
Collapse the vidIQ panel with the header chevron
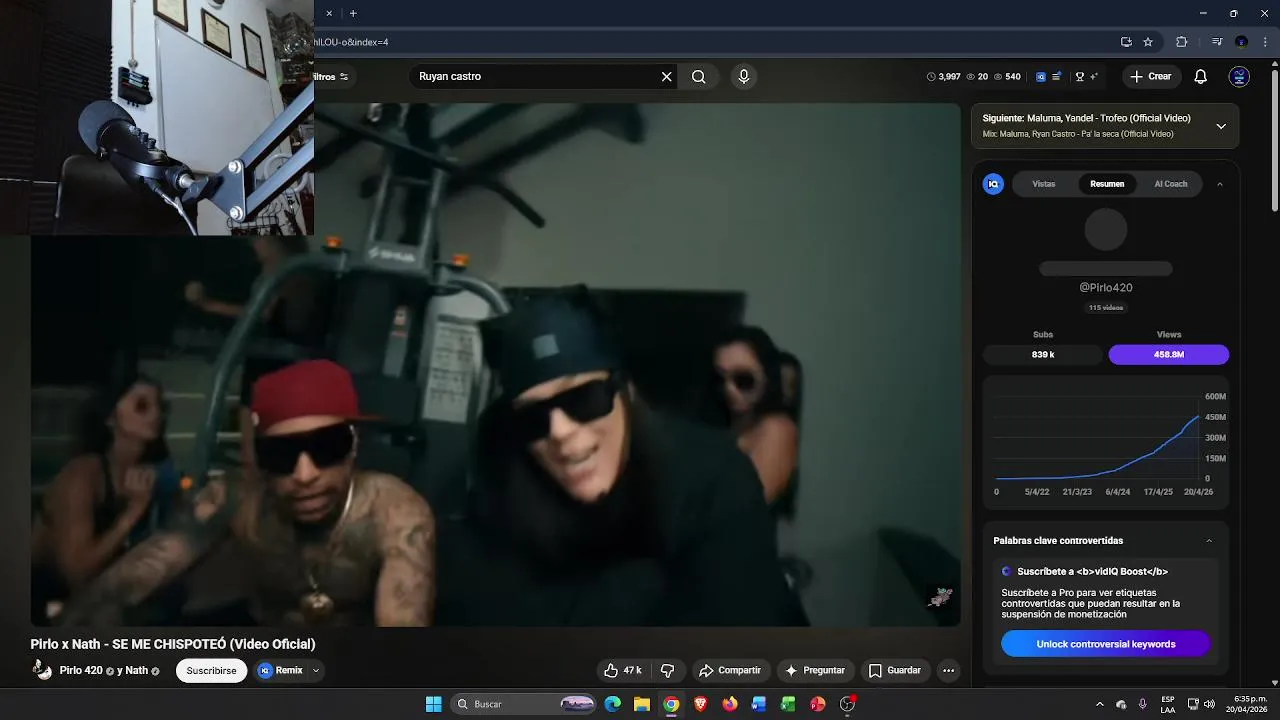point(1219,184)
